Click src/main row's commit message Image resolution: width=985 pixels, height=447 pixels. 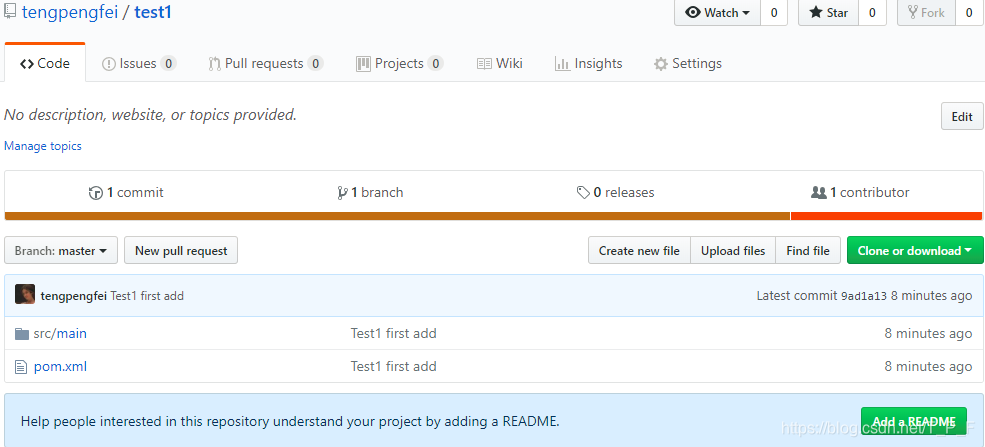click(393, 333)
